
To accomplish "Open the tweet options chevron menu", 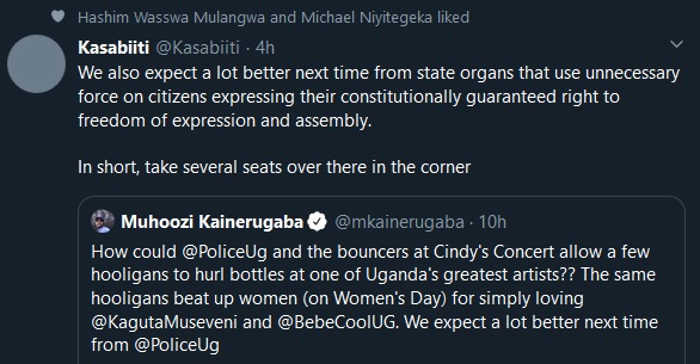I will pos(676,44).
